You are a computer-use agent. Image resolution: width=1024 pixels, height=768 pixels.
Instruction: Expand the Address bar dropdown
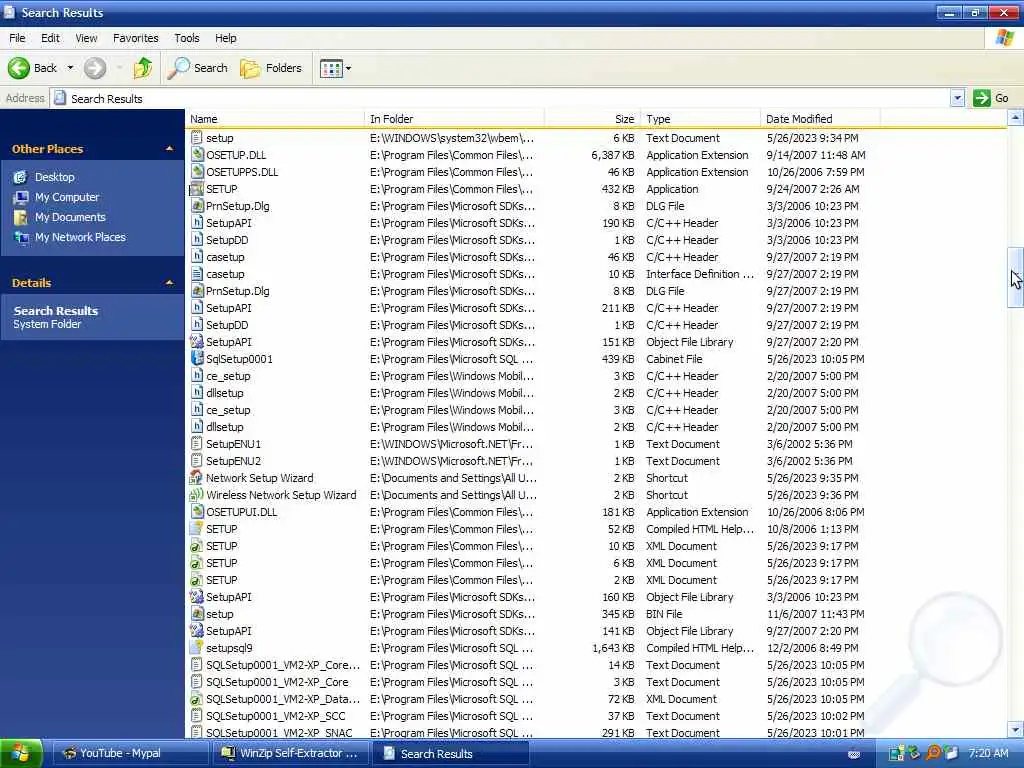(957, 99)
